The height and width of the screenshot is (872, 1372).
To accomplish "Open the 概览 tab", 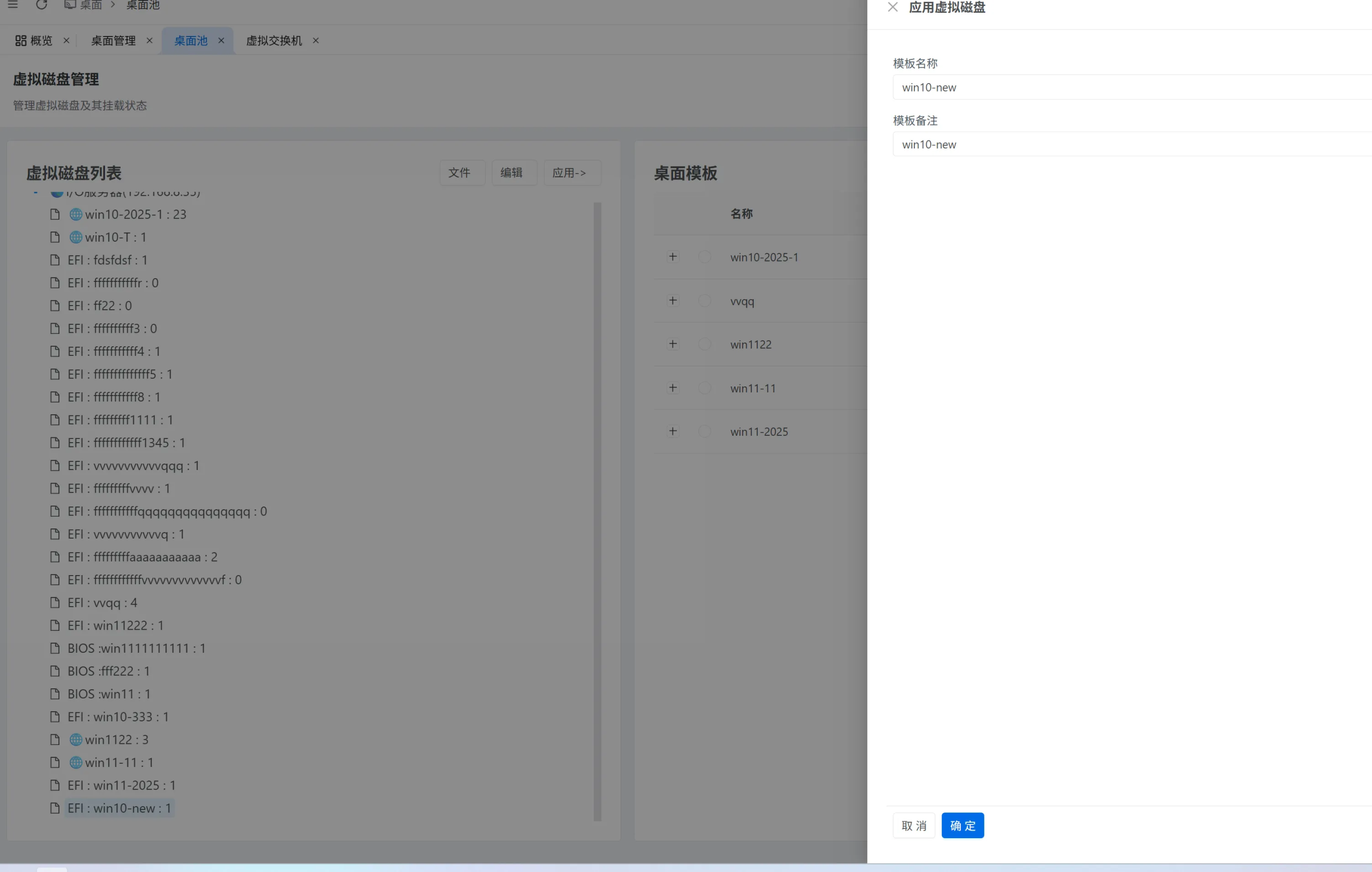I will point(34,41).
